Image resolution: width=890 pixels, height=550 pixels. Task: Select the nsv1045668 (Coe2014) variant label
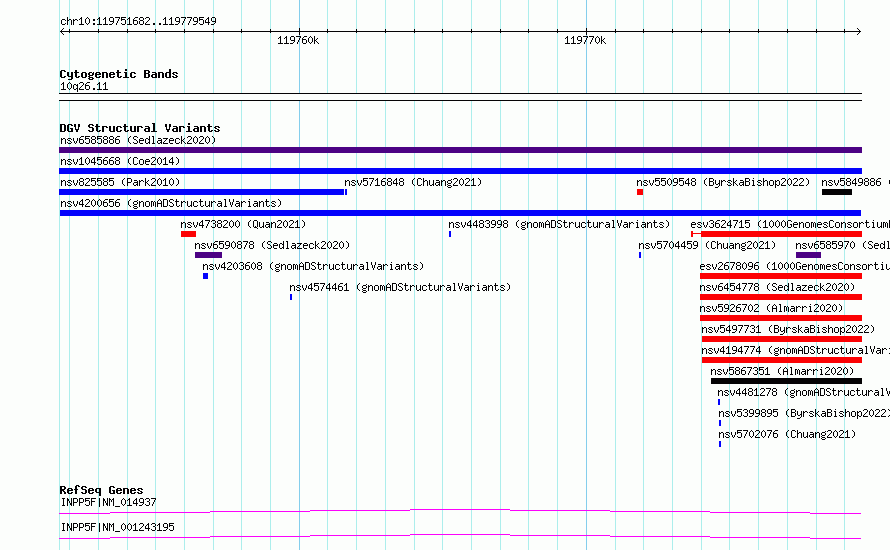120,161
